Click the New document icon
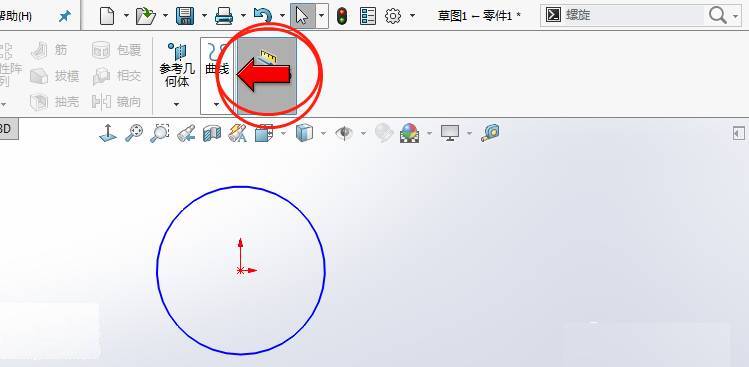Viewport: 749px width, 367px height. coord(107,16)
